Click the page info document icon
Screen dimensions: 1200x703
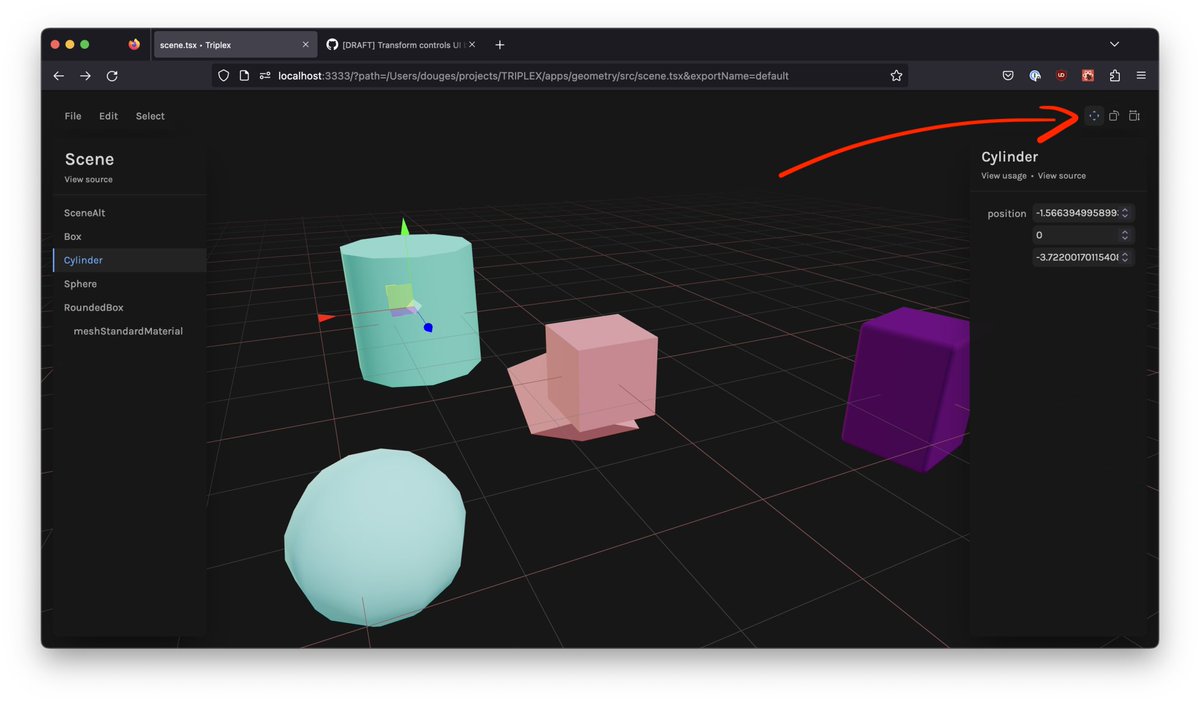[x=244, y=76]
